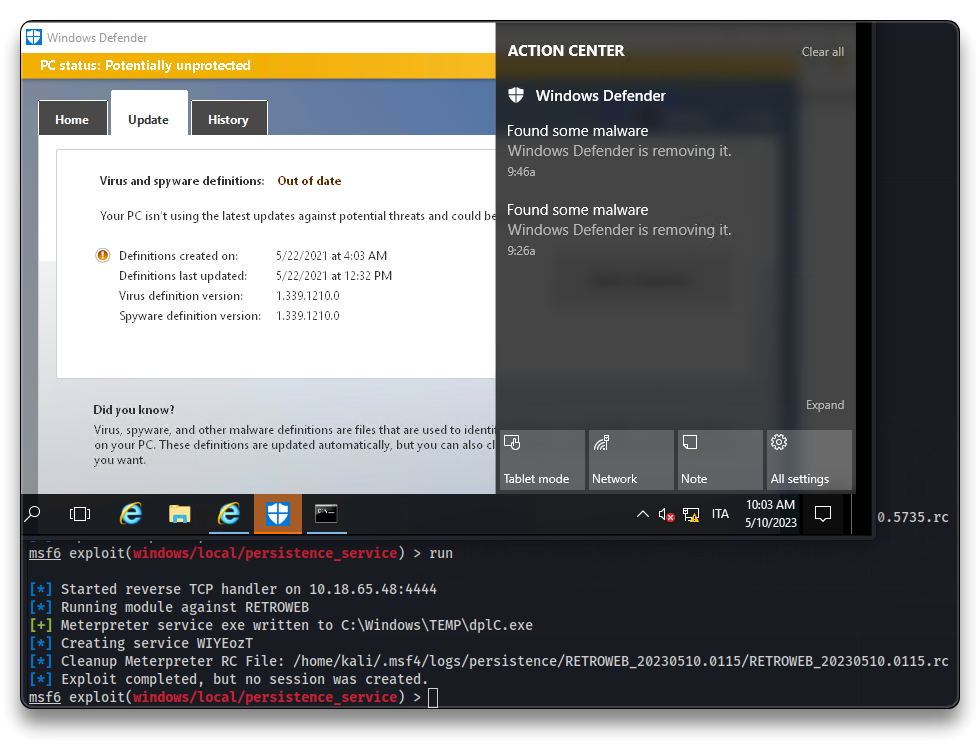980x744 pixels.
Task: Click Windows Defender shield in Action Center
Action: [516, 96]
